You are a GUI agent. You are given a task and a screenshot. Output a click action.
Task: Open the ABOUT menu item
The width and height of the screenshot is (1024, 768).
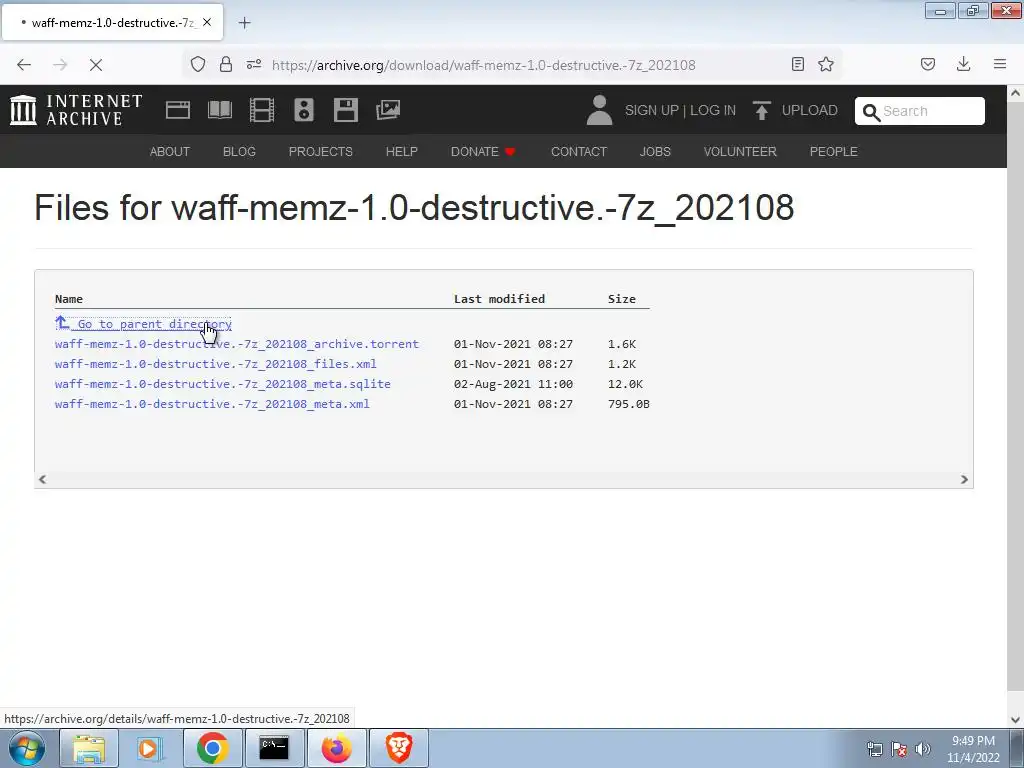pos(170,152)
